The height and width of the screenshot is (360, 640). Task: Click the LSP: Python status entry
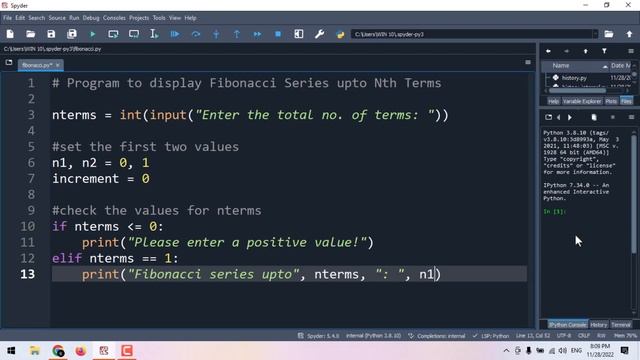coord(490,336)
